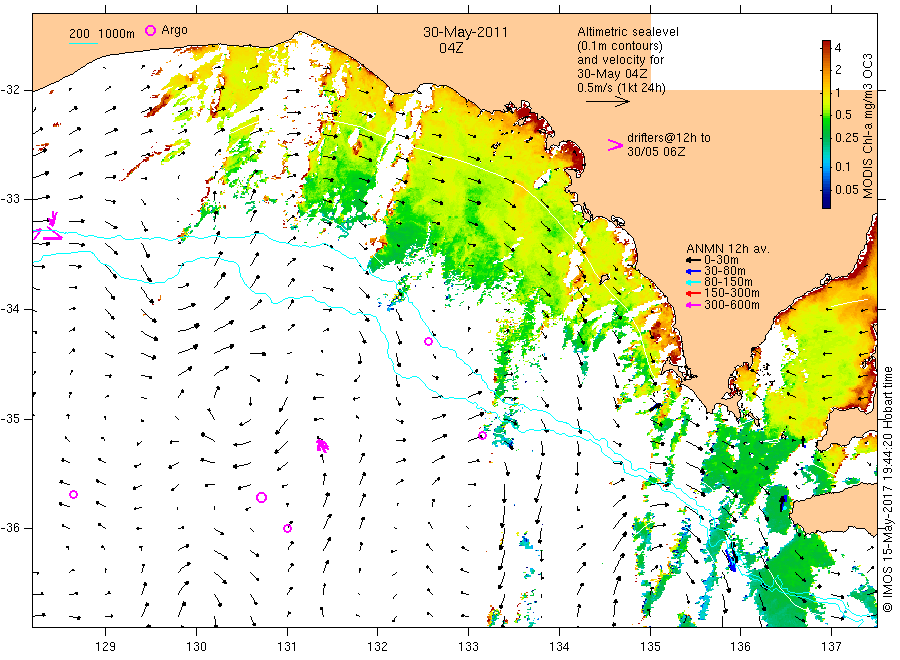Click the longitude label 133
Image resolution: width=900 pixels, height=660 pixels.
coord(468,647)
